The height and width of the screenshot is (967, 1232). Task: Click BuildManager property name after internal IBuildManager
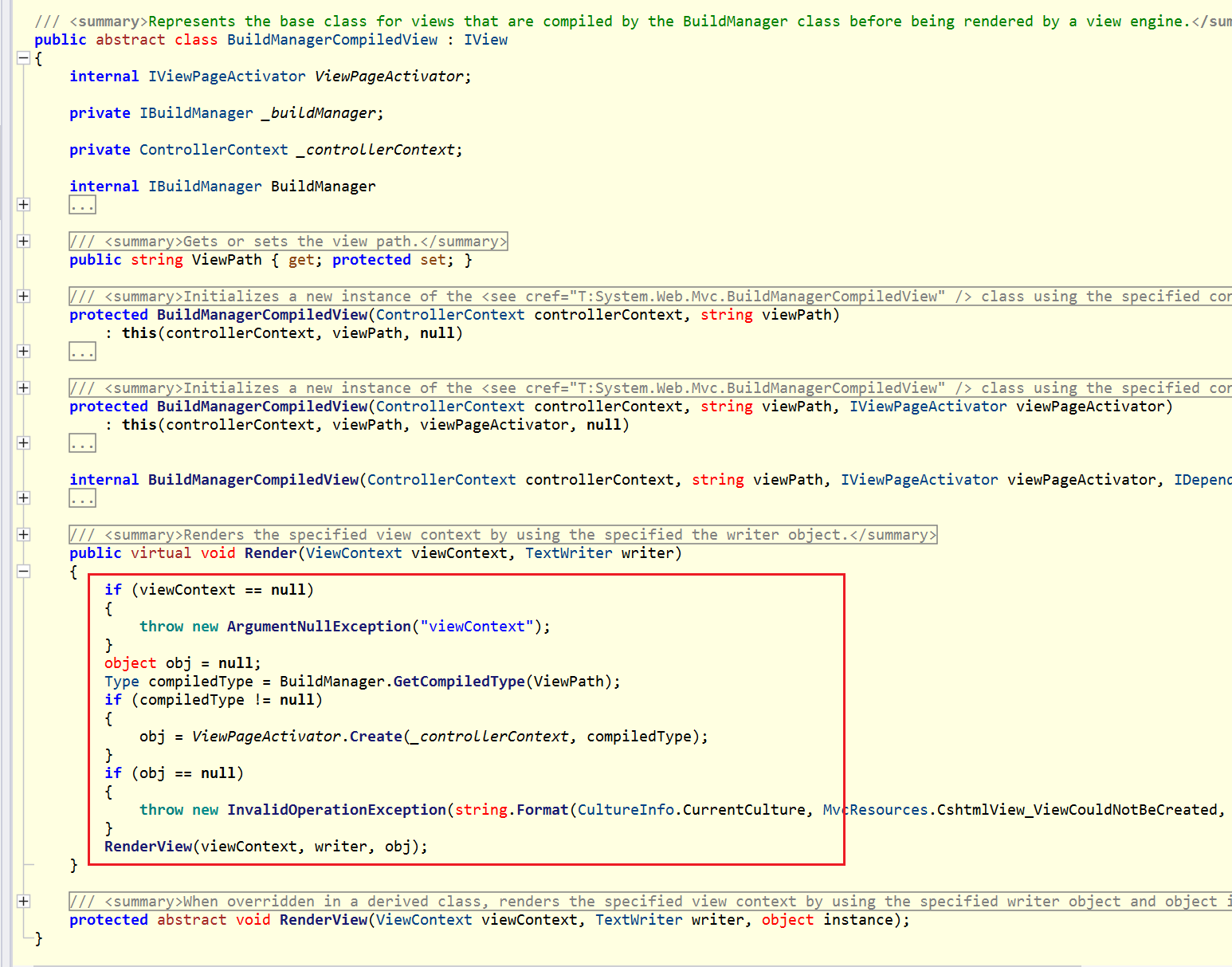(x=324, y=187)
